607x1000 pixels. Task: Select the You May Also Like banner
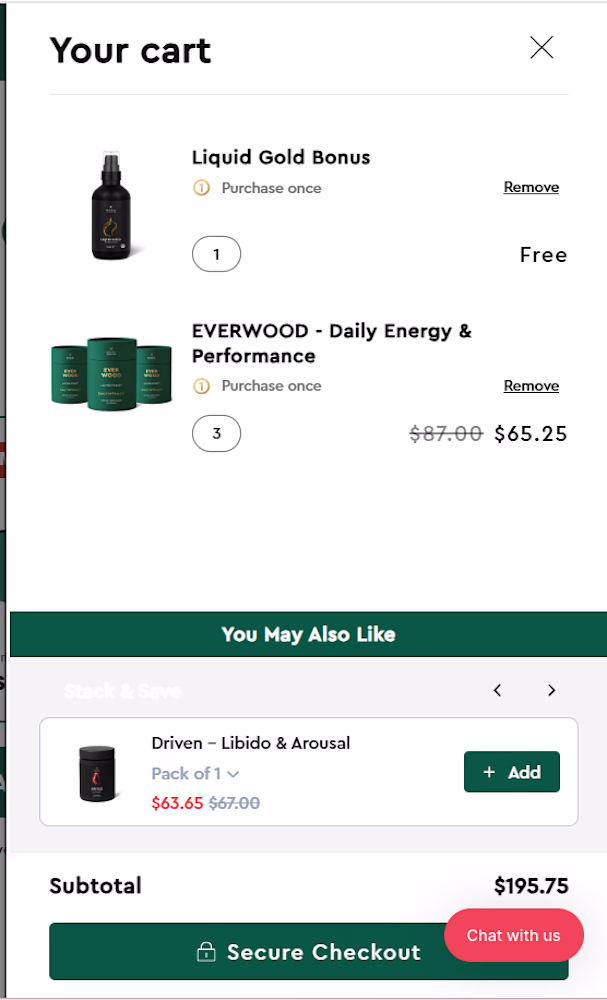tap(309, 634)
